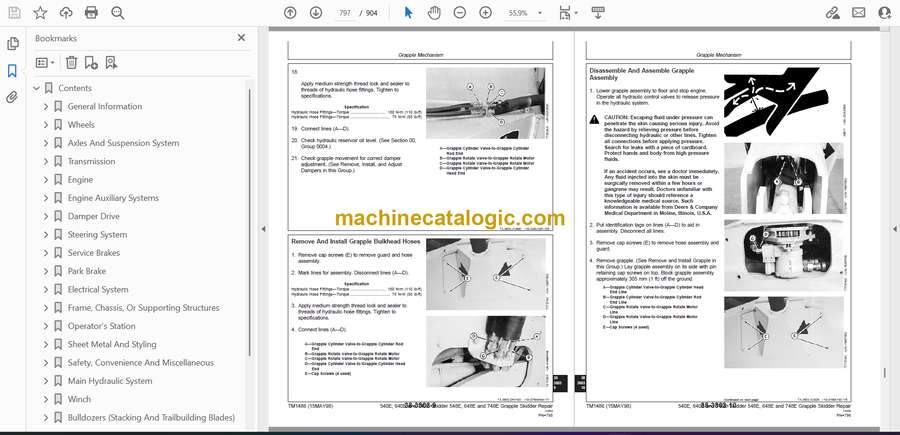Viewport: 900px width, 435px height.
Task: Jump to Main Hydraulic System bookmark
Action: coord(110,380)
